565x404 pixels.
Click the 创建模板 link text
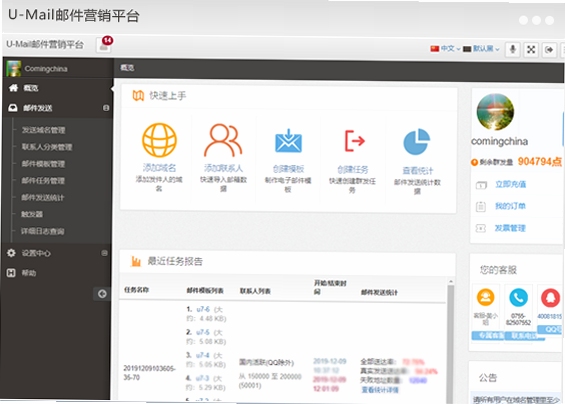(x=288, y=169)
